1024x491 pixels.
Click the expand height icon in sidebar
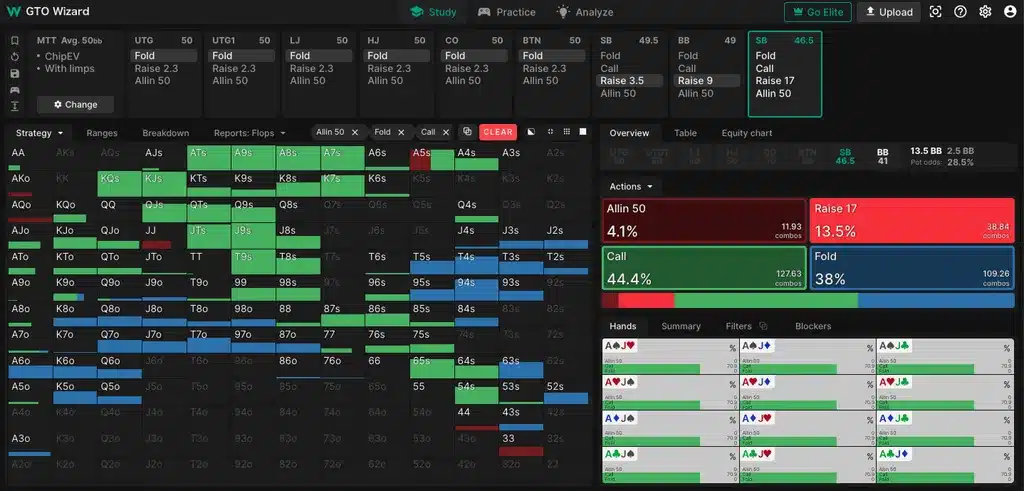[x=14, y=106]
